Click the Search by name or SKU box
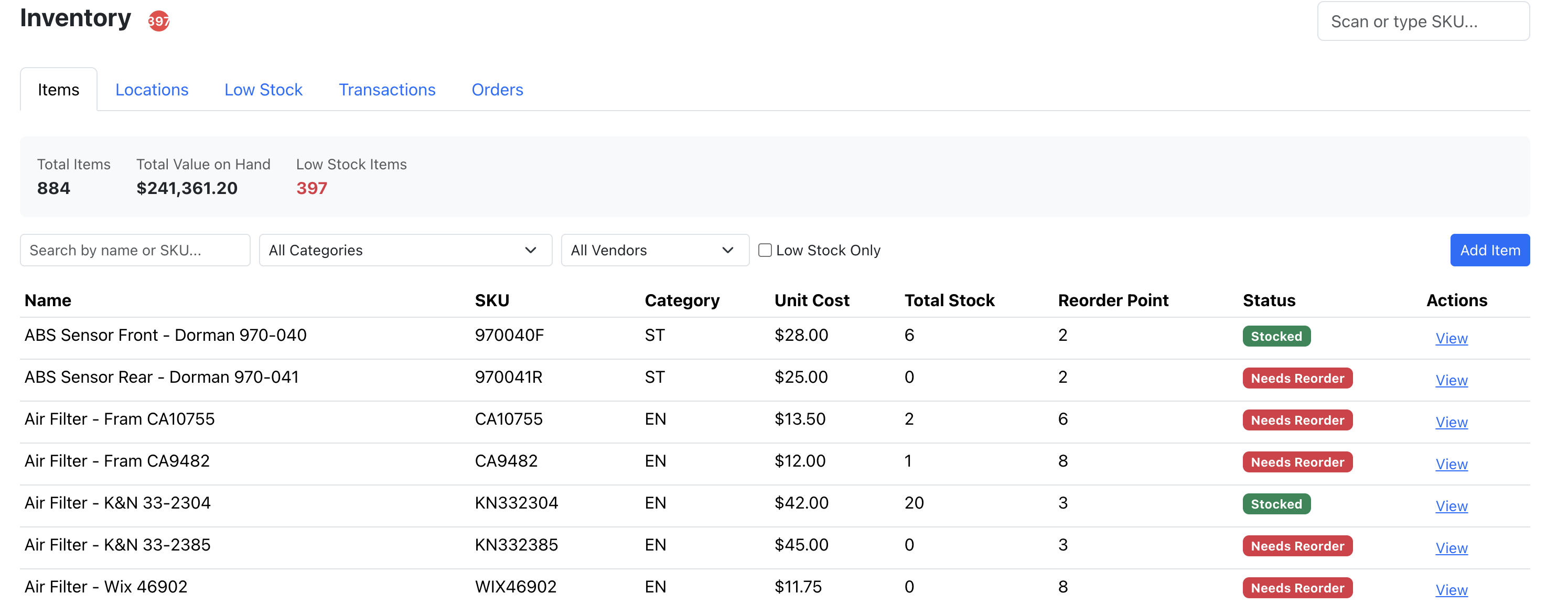This screenshot has width=1568, height=604. [x=135, y=250]
